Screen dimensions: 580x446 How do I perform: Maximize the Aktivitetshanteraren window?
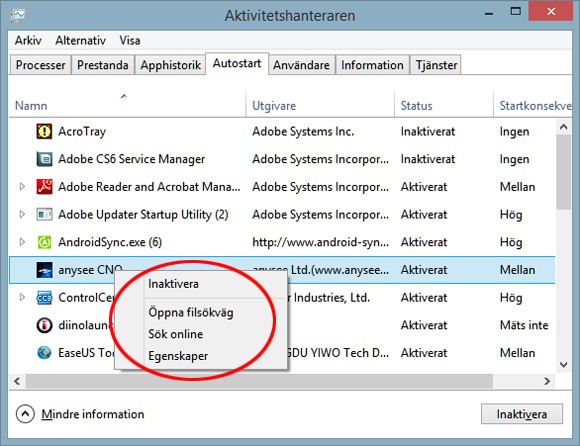[515, 11]
